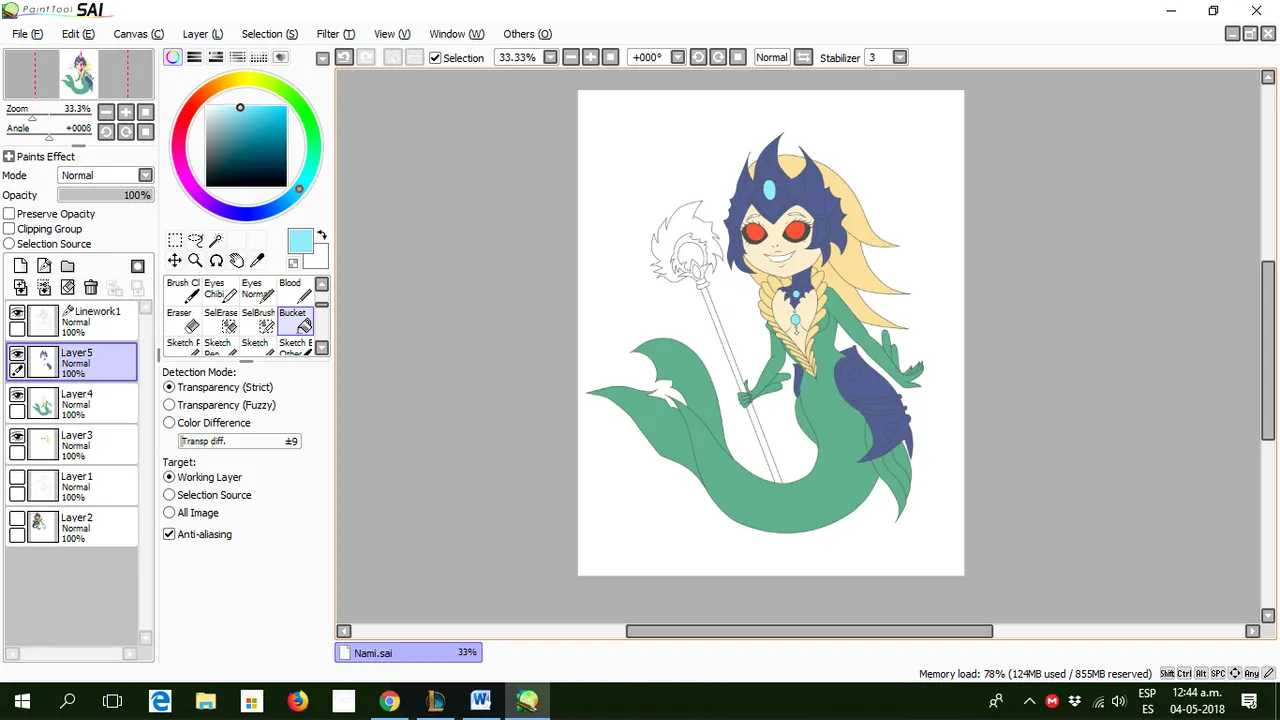Hide Layer5 with its eye icon

(x=17, y=354)
